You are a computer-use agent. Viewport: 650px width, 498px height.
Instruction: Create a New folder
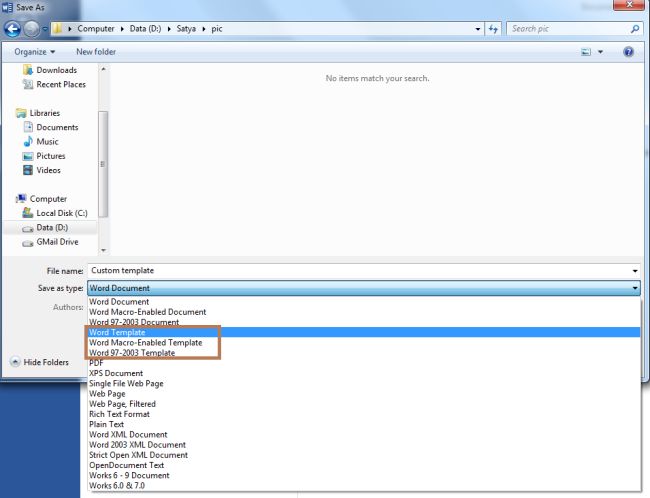[96, 52]
